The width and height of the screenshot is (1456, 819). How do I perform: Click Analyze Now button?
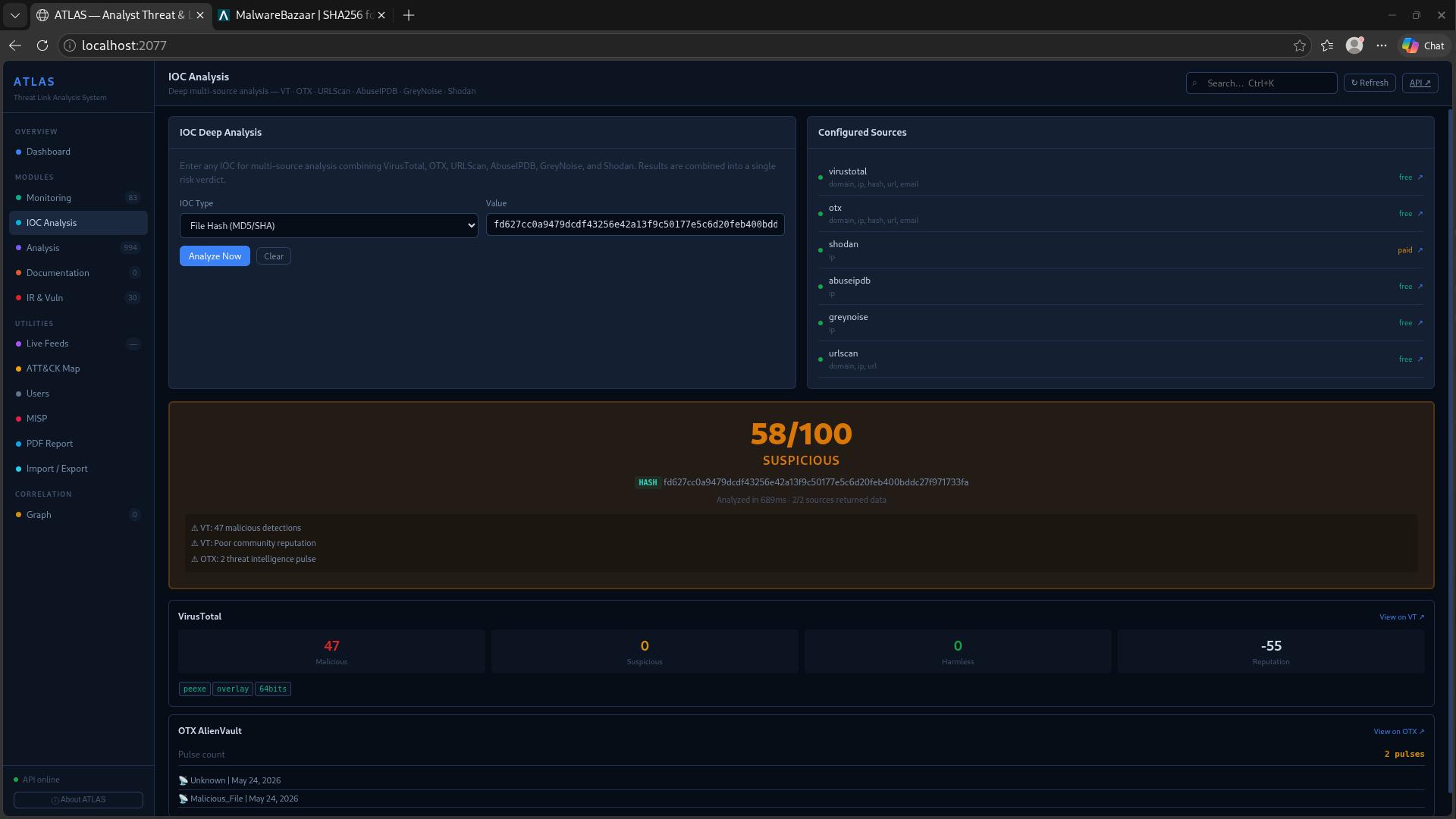tap(215, 256)
